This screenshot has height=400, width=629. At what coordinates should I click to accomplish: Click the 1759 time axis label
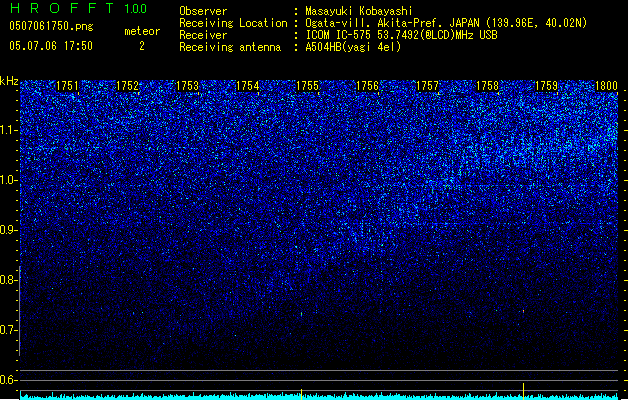pos(547,86)
